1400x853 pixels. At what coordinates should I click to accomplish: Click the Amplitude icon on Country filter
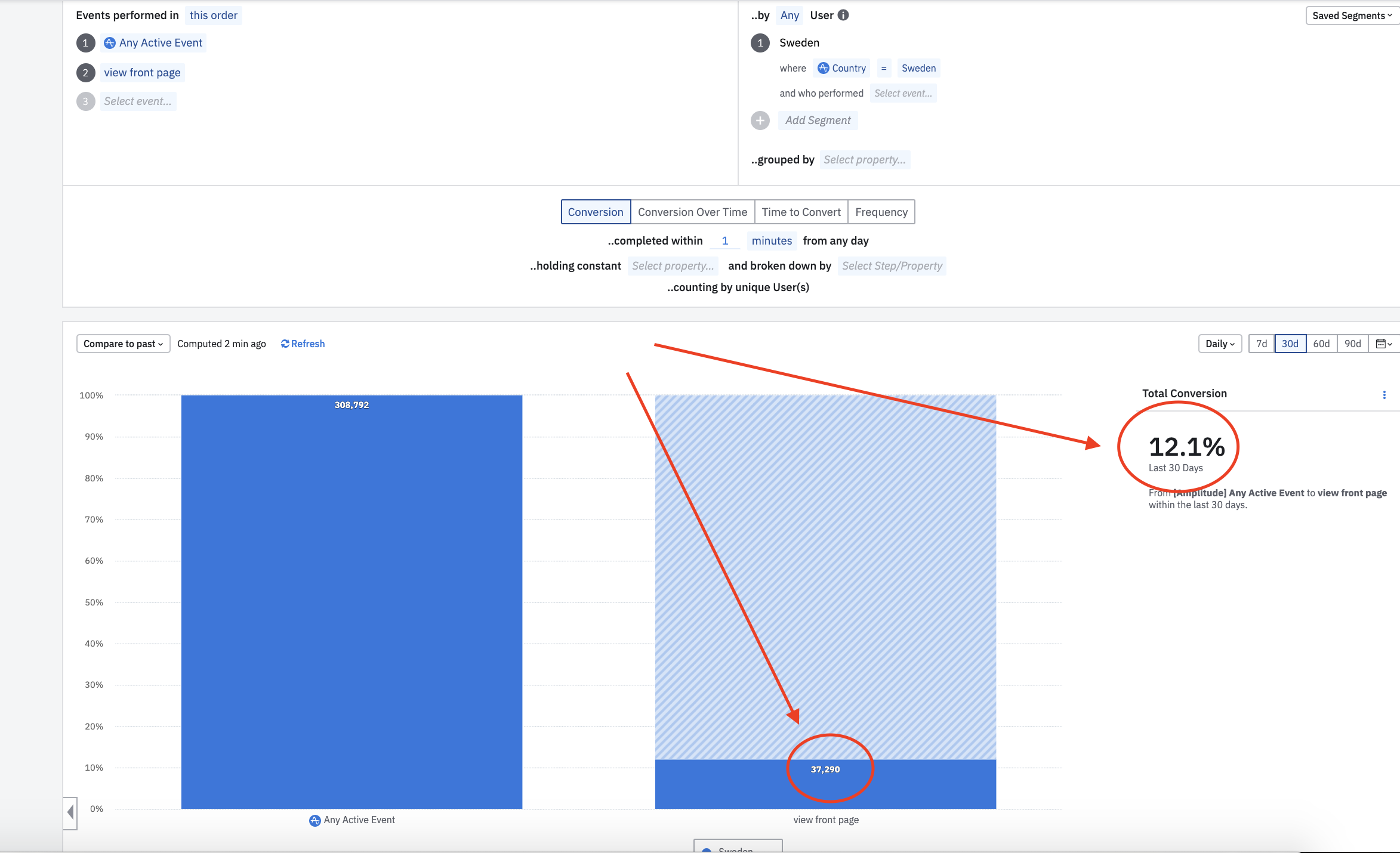(x=823, y=68)
